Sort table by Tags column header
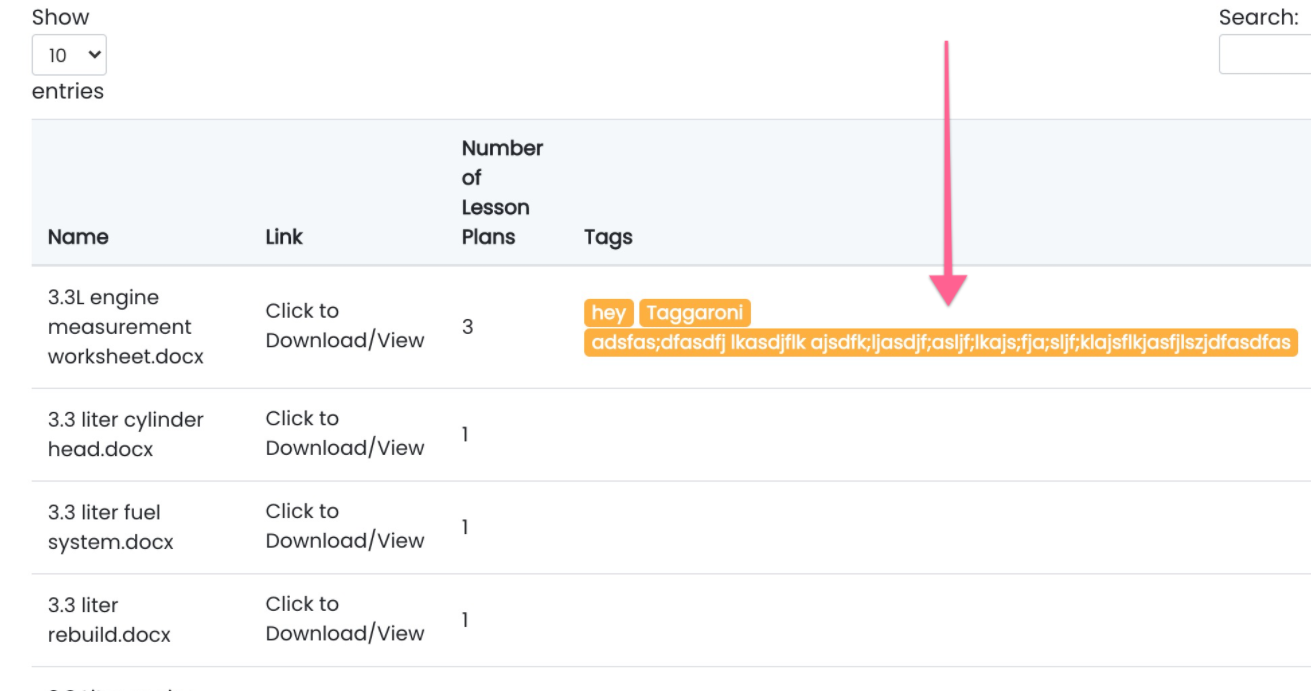Viewport: 1311px width, 691px height. click(x=608, y=237)
